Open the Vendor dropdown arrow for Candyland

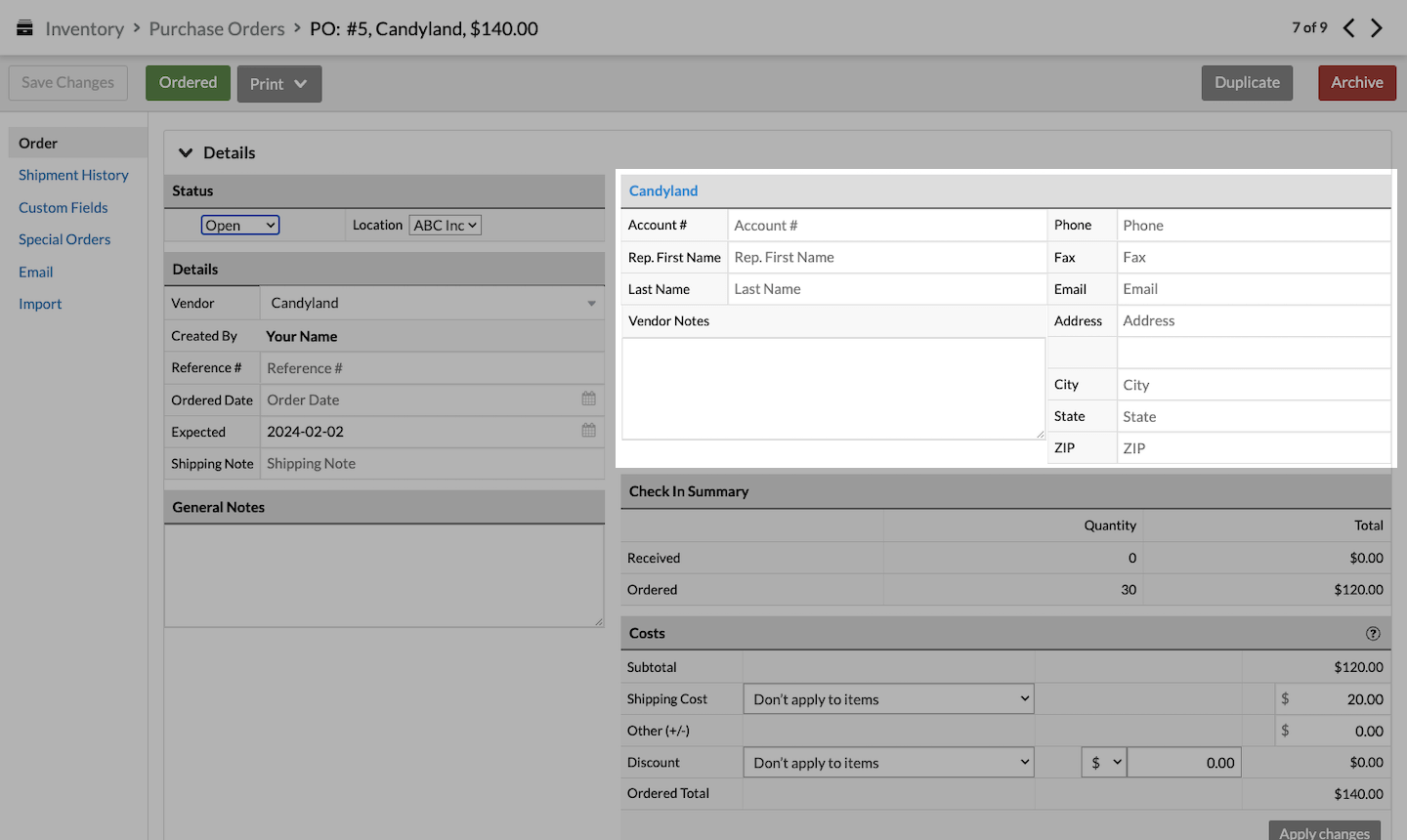coord(591,303)
